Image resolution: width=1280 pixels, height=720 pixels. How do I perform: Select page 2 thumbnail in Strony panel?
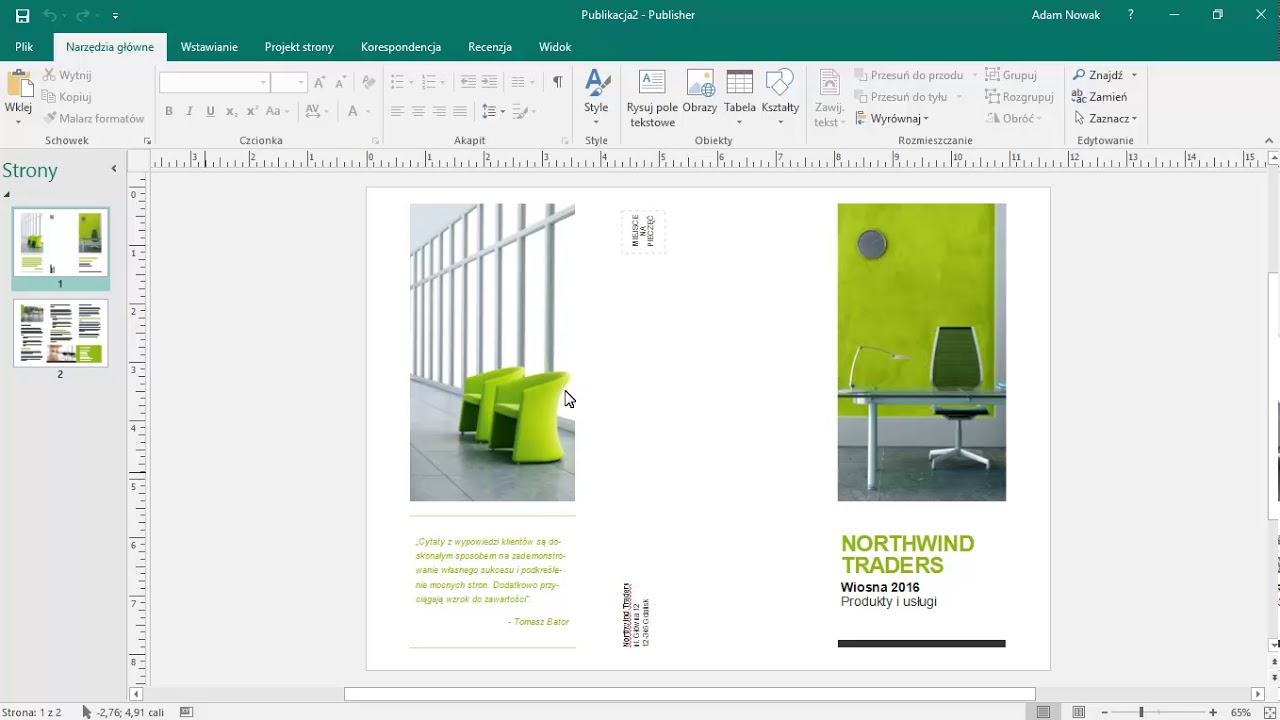point(60,333)
